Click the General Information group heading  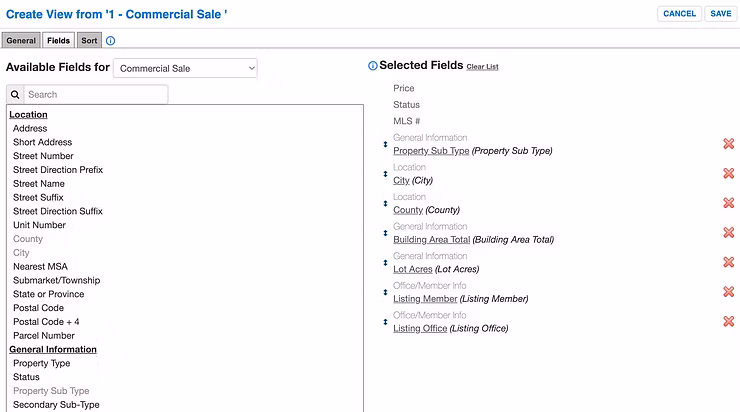click(53, 350)
